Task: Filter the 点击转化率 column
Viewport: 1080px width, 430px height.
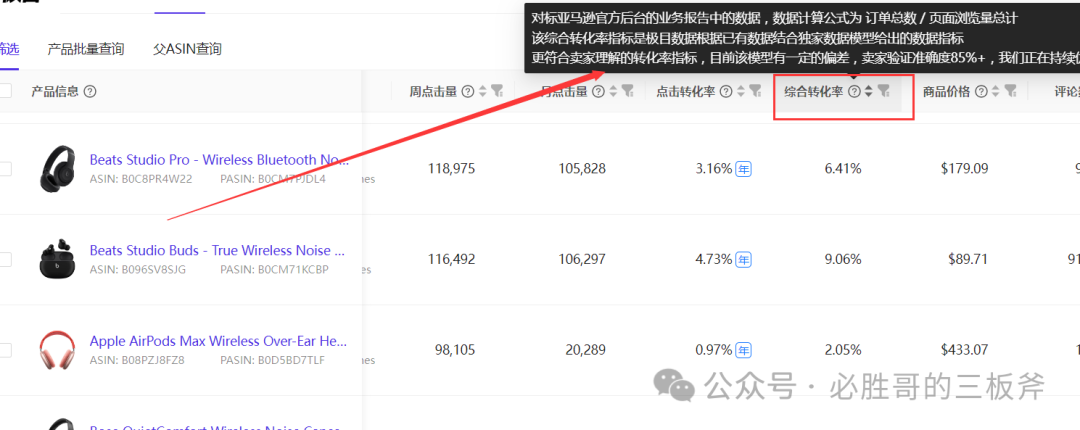Action: click(x=755, y=91)
